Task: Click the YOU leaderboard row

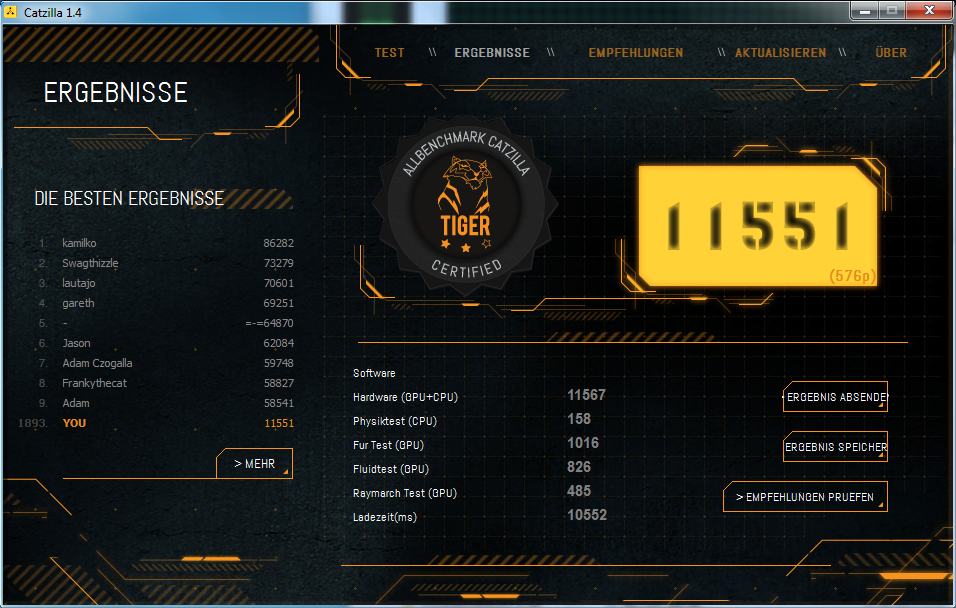Action: coord(156,423)
